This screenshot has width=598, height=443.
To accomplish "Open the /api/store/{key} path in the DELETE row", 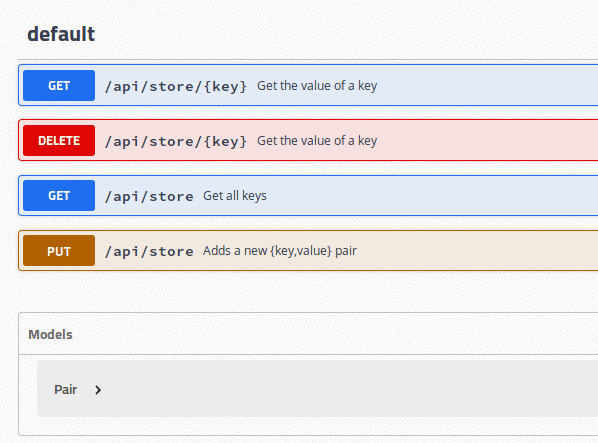I will [x=176, y=141].
